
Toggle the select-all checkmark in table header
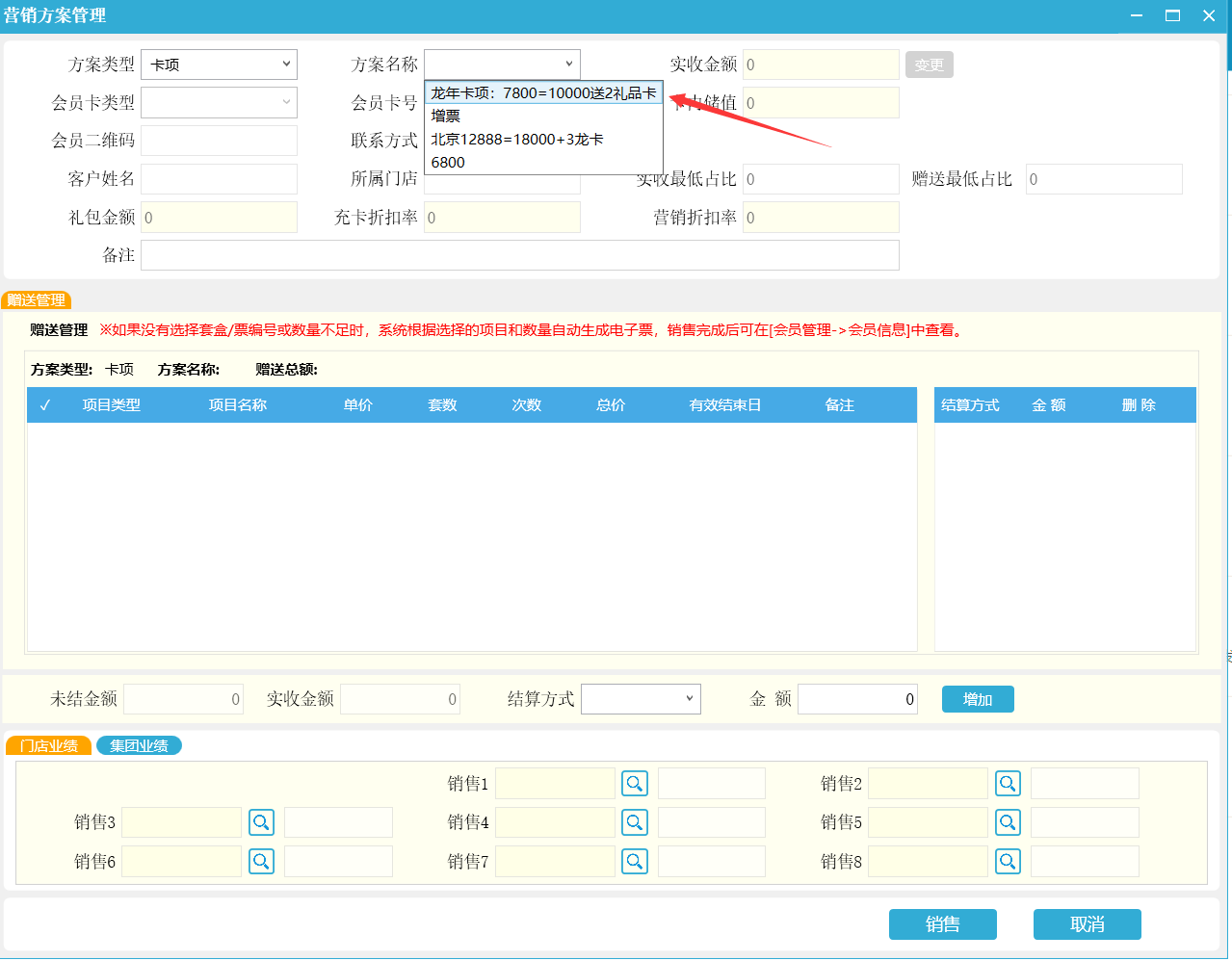point(44,405)
